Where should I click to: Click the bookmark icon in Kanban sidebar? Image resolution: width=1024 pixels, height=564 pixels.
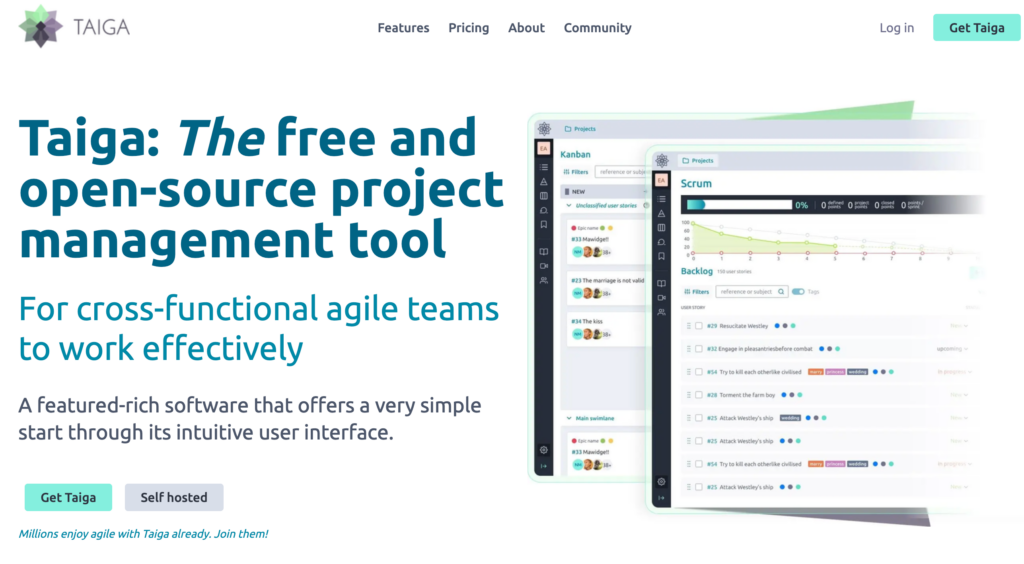click(x=544, y=225)
